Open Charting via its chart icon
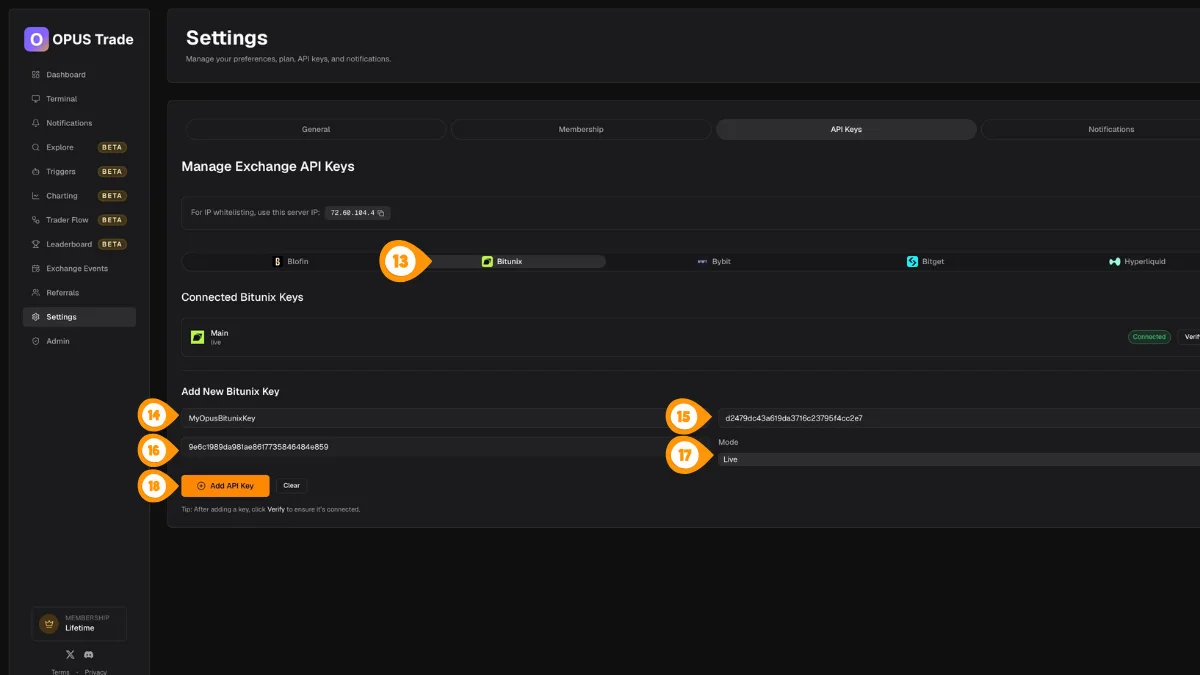This screenshot has width=1200, height=675. 36,196
